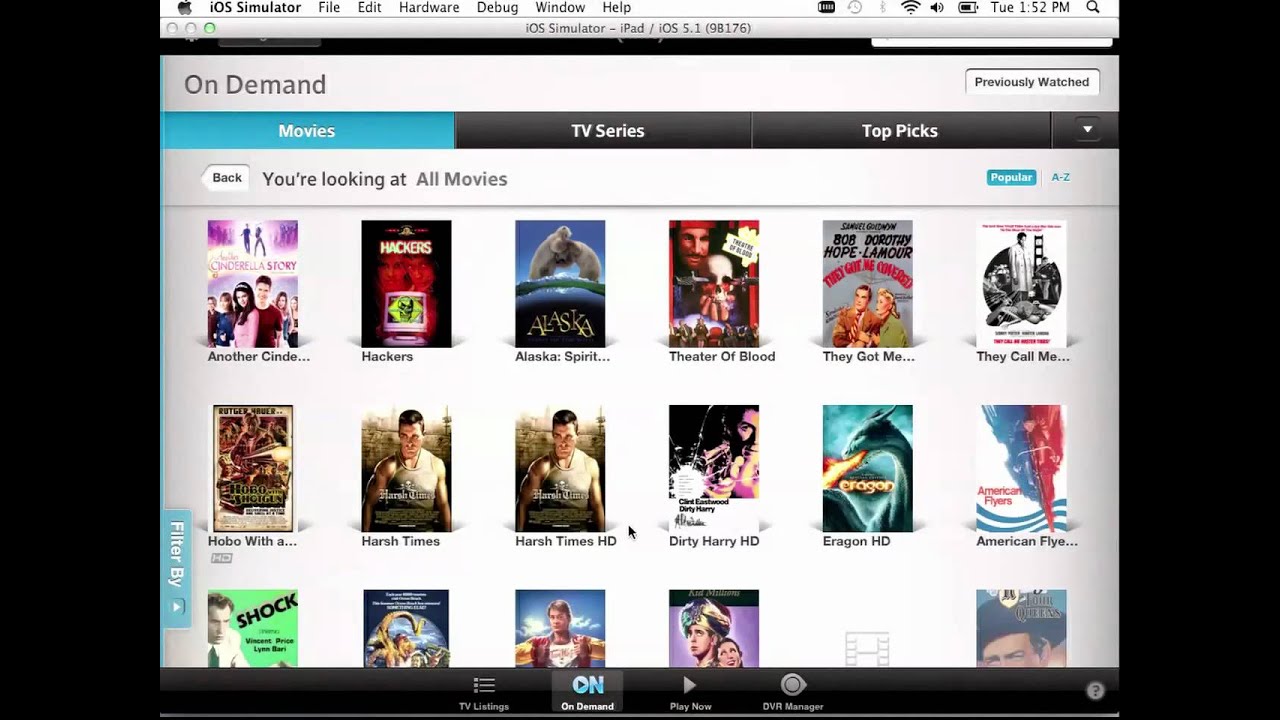
Task: Open the Help menu
Action: tap(616, 8)
